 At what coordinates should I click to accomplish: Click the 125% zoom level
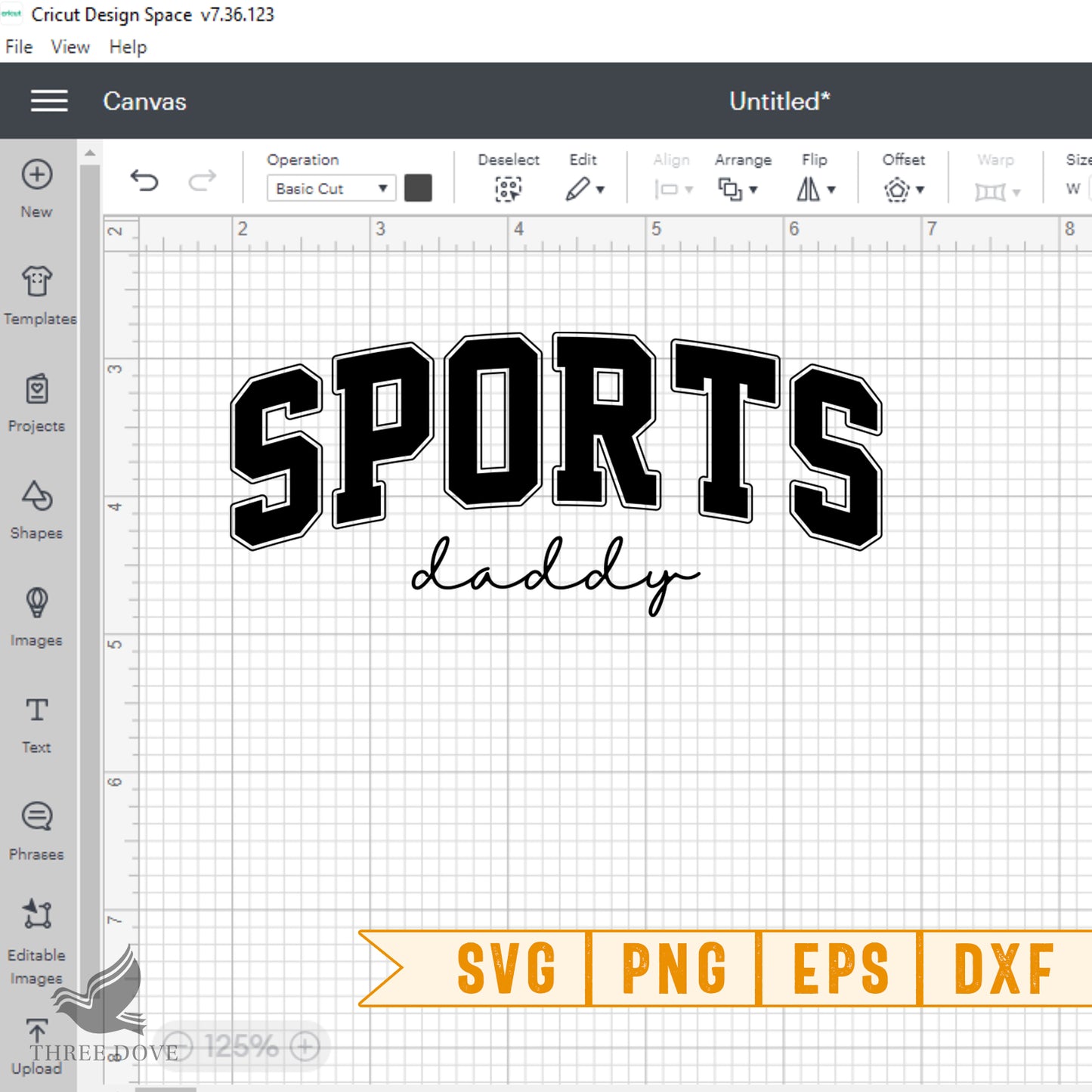tap(241, 1047)
